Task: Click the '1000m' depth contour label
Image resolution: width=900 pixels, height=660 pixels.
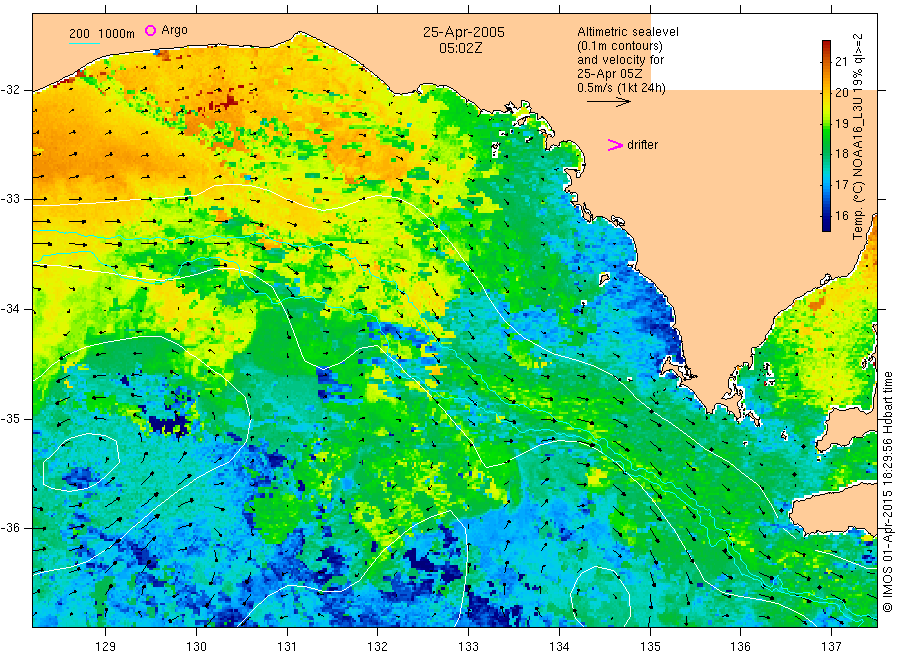Action: [x=117, y=34]
